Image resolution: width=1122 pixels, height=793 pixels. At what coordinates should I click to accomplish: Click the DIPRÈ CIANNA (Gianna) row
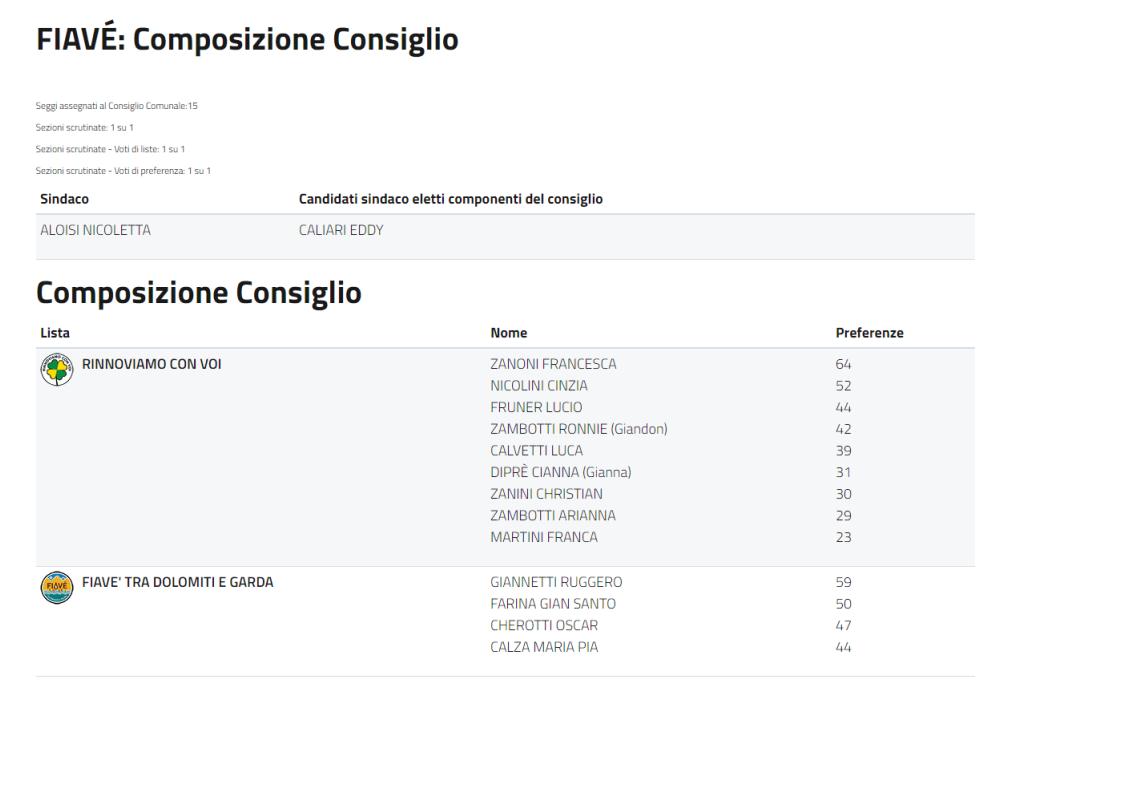point(560,472)
